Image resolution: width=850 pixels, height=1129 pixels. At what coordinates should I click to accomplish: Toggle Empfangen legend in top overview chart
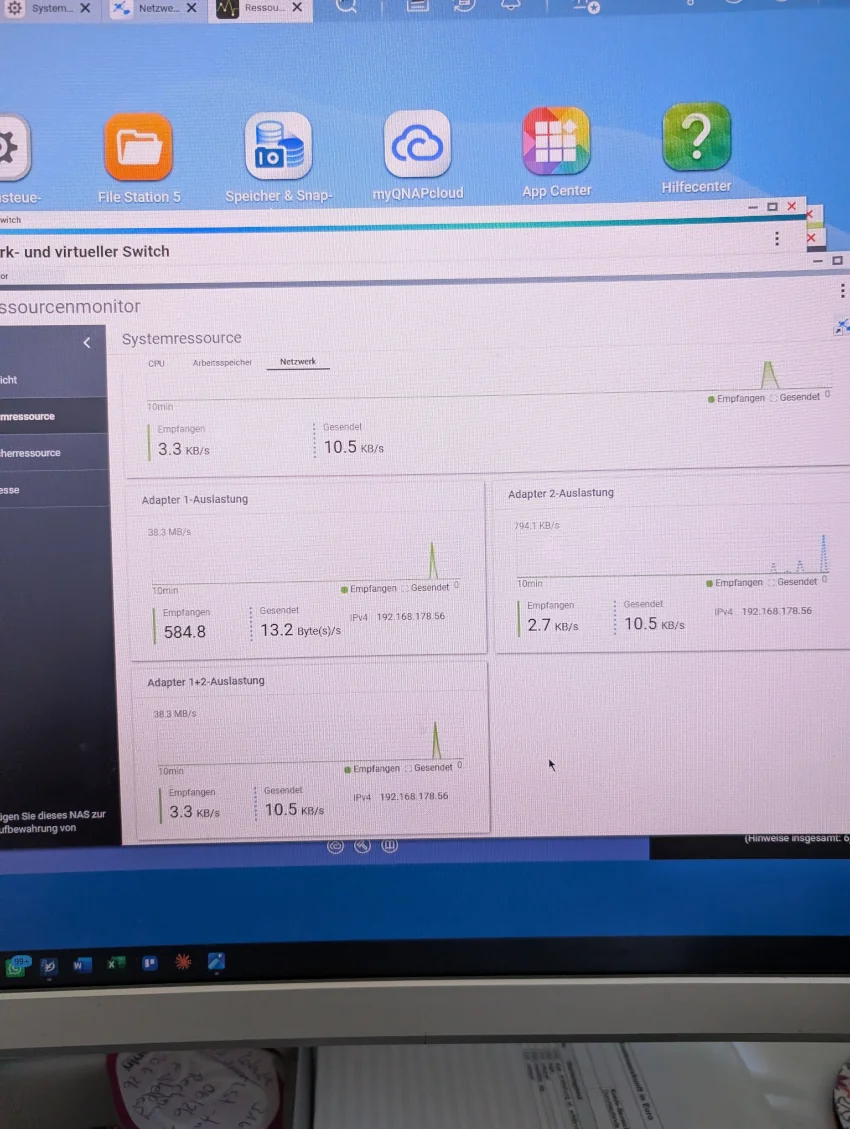[x=736, y=398]
